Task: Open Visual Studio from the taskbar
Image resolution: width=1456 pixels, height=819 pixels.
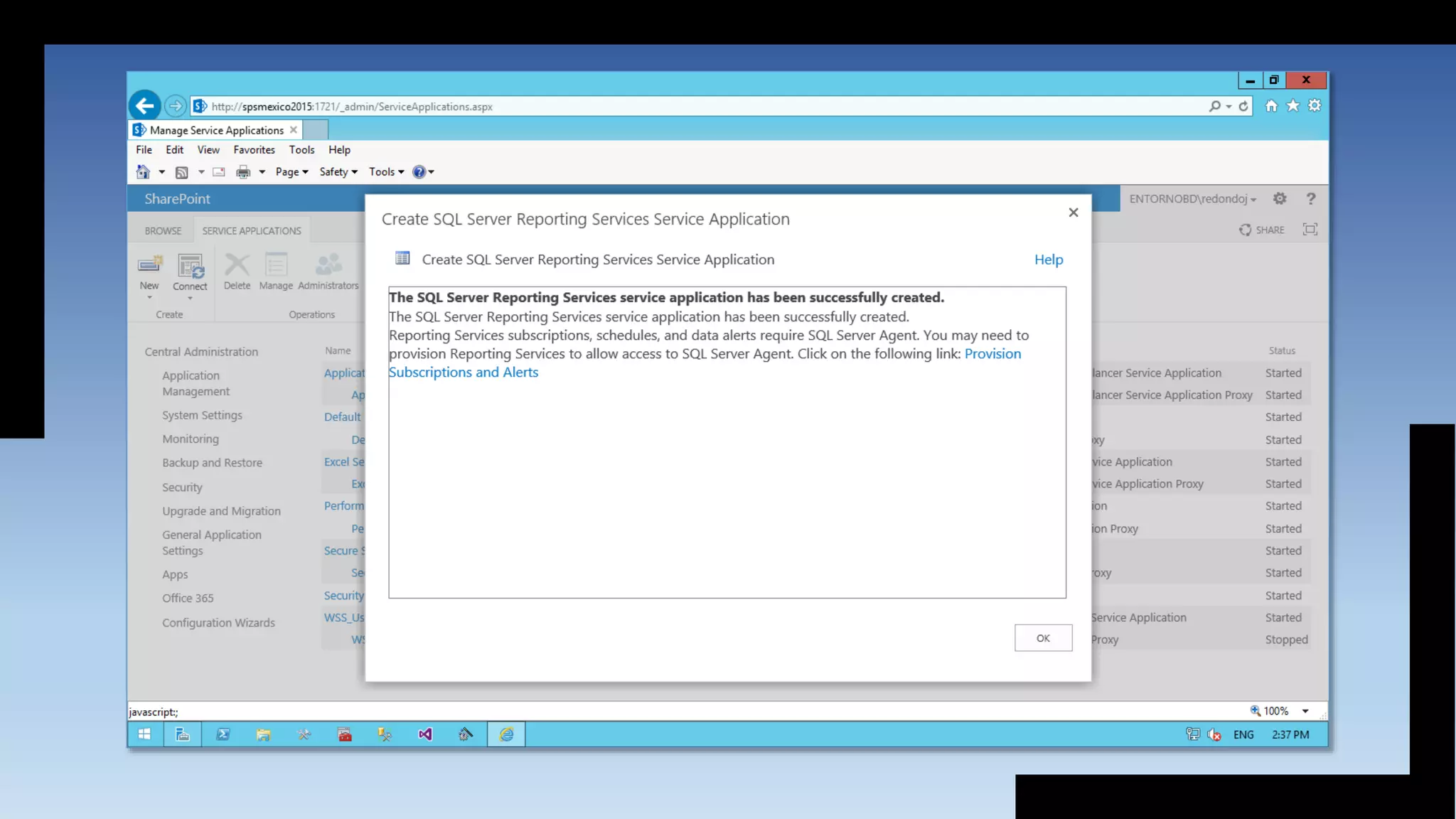Action: click(425, 734)
